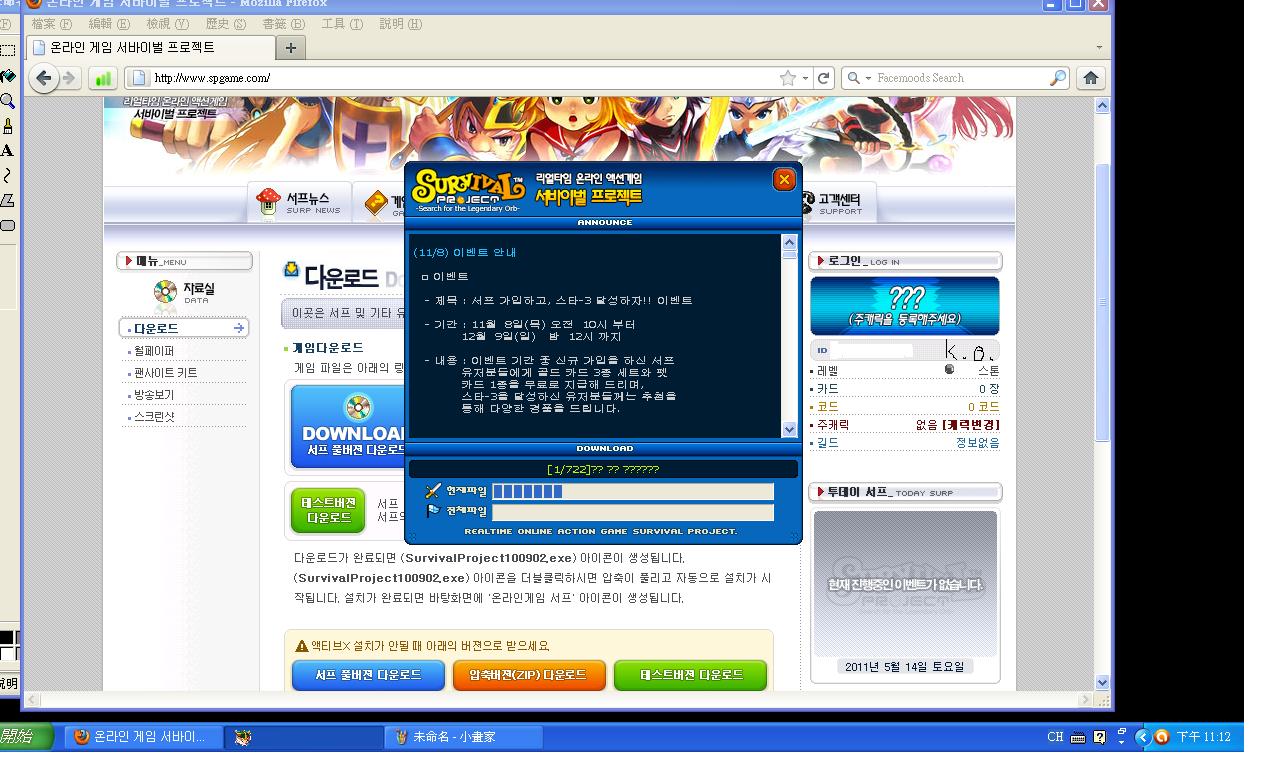
Task: Click the page vertical scrollbar down arrow
Action: [1102, 682]
